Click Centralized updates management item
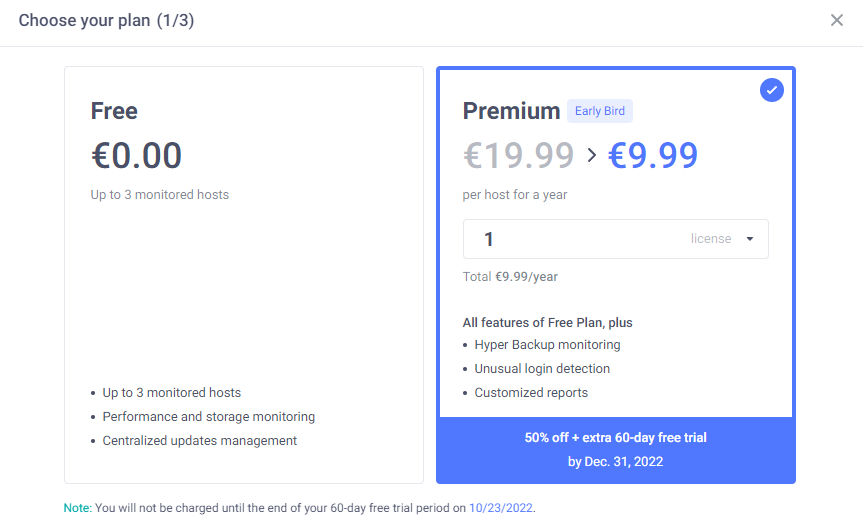 199,441
